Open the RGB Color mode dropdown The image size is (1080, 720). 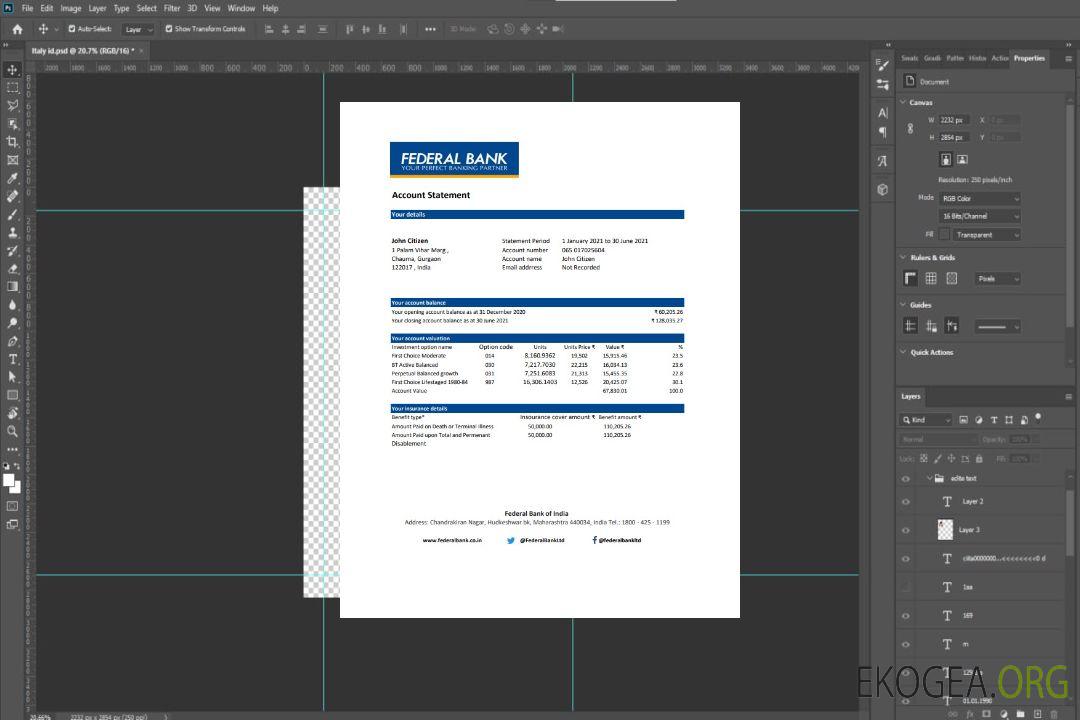click(x=979, y=198)
